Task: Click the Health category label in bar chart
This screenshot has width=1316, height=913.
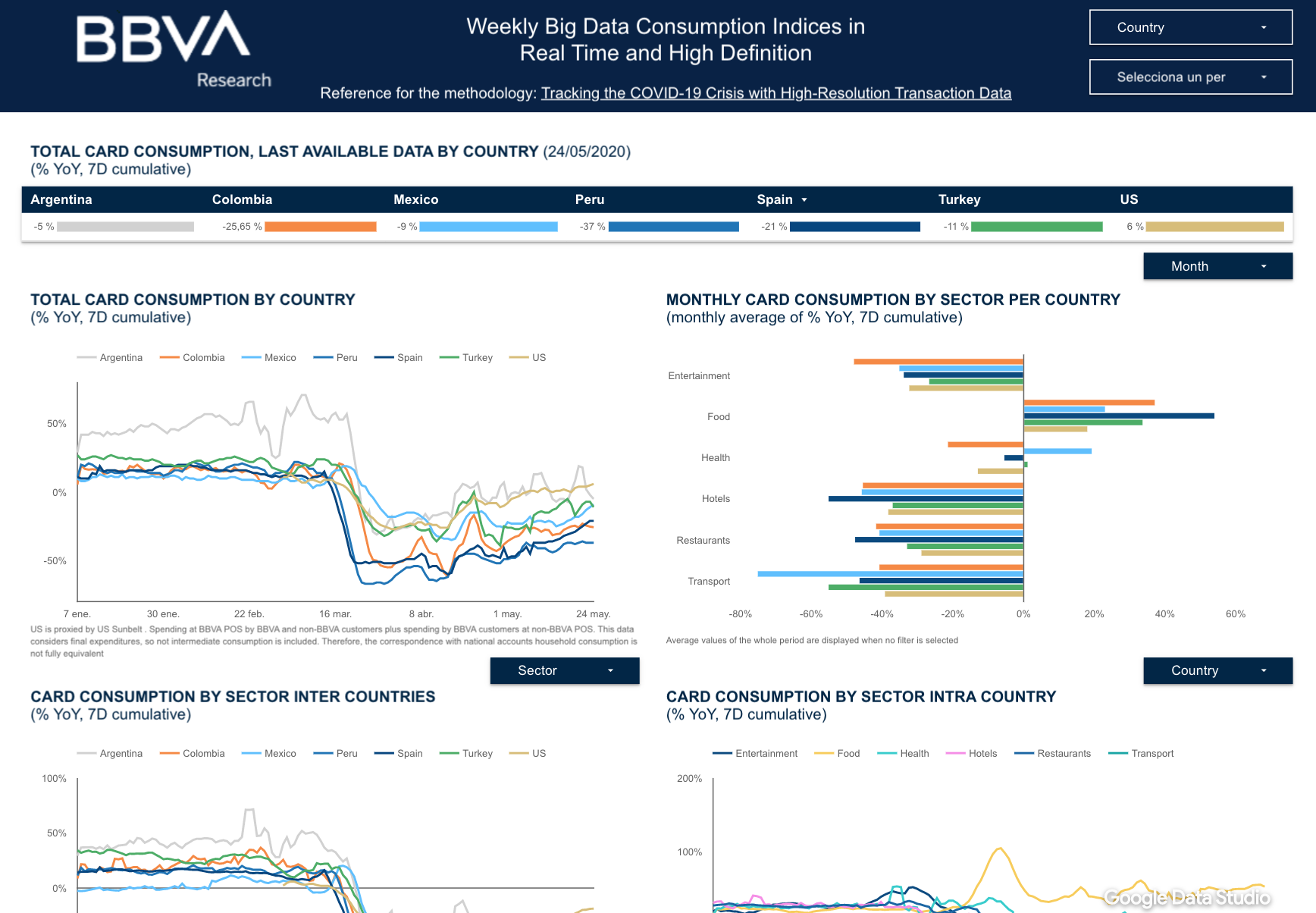Action: [x=716, y=457]
